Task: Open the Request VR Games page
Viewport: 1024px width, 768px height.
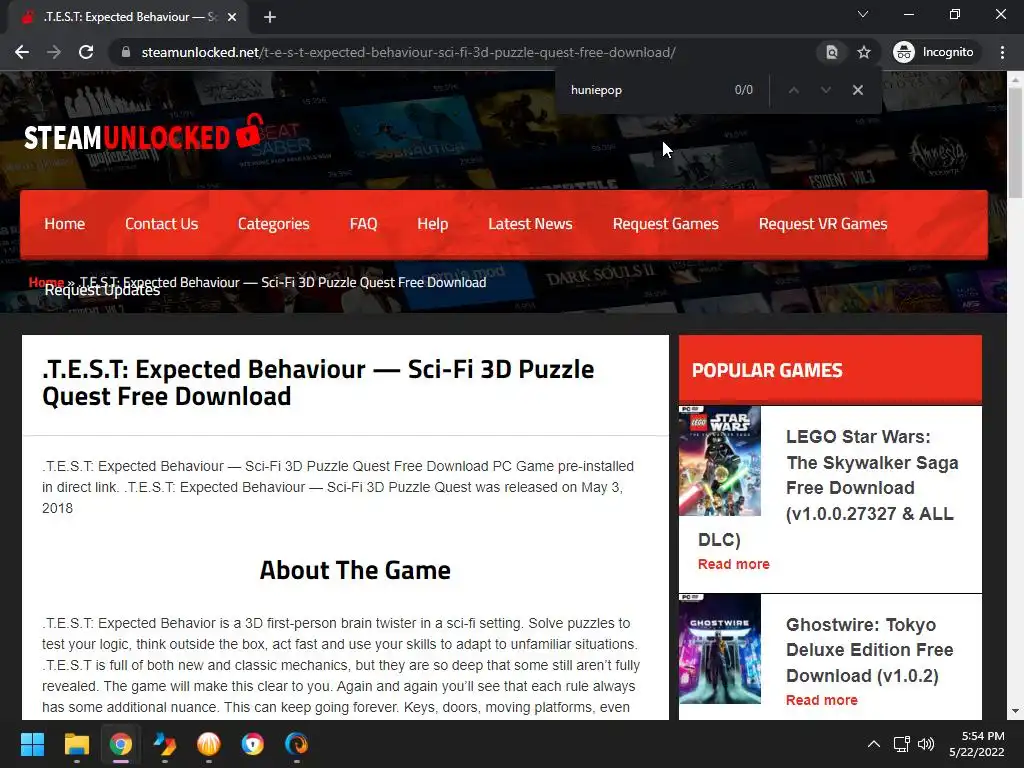Action: (x=823, y=224)
